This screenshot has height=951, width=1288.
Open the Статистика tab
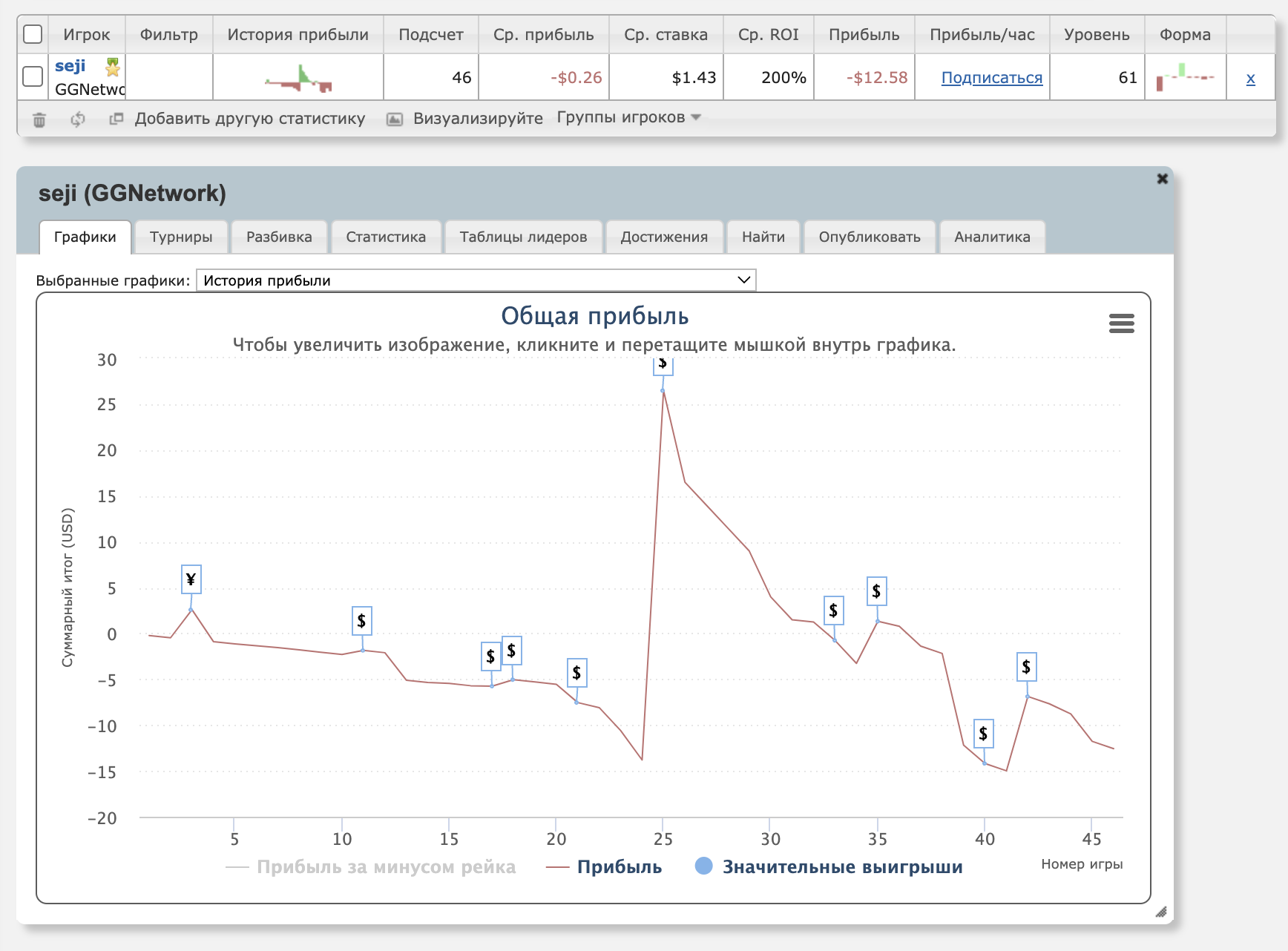[386, 237]
